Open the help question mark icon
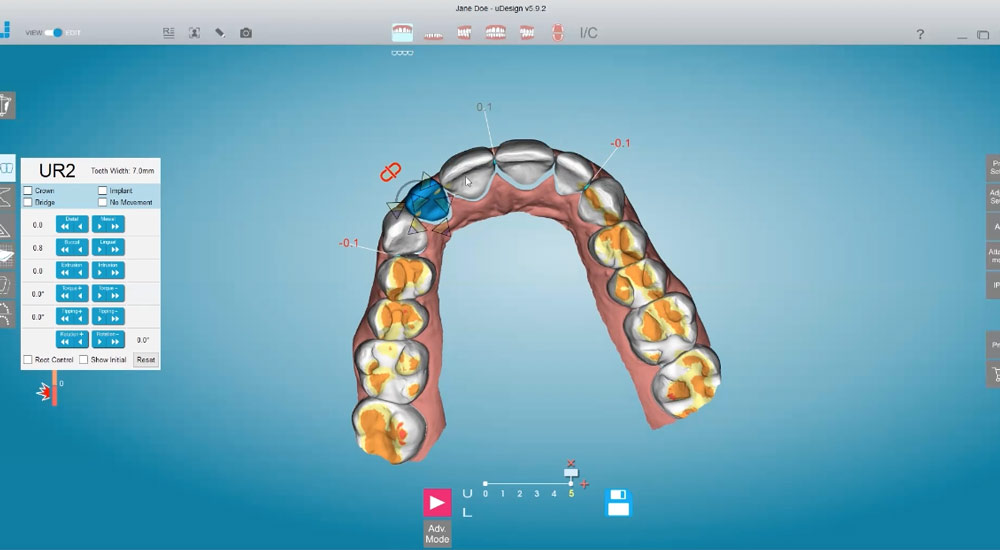Viewport: 1000px width, 550px height. pyautogui.click(x=920, y=35)
